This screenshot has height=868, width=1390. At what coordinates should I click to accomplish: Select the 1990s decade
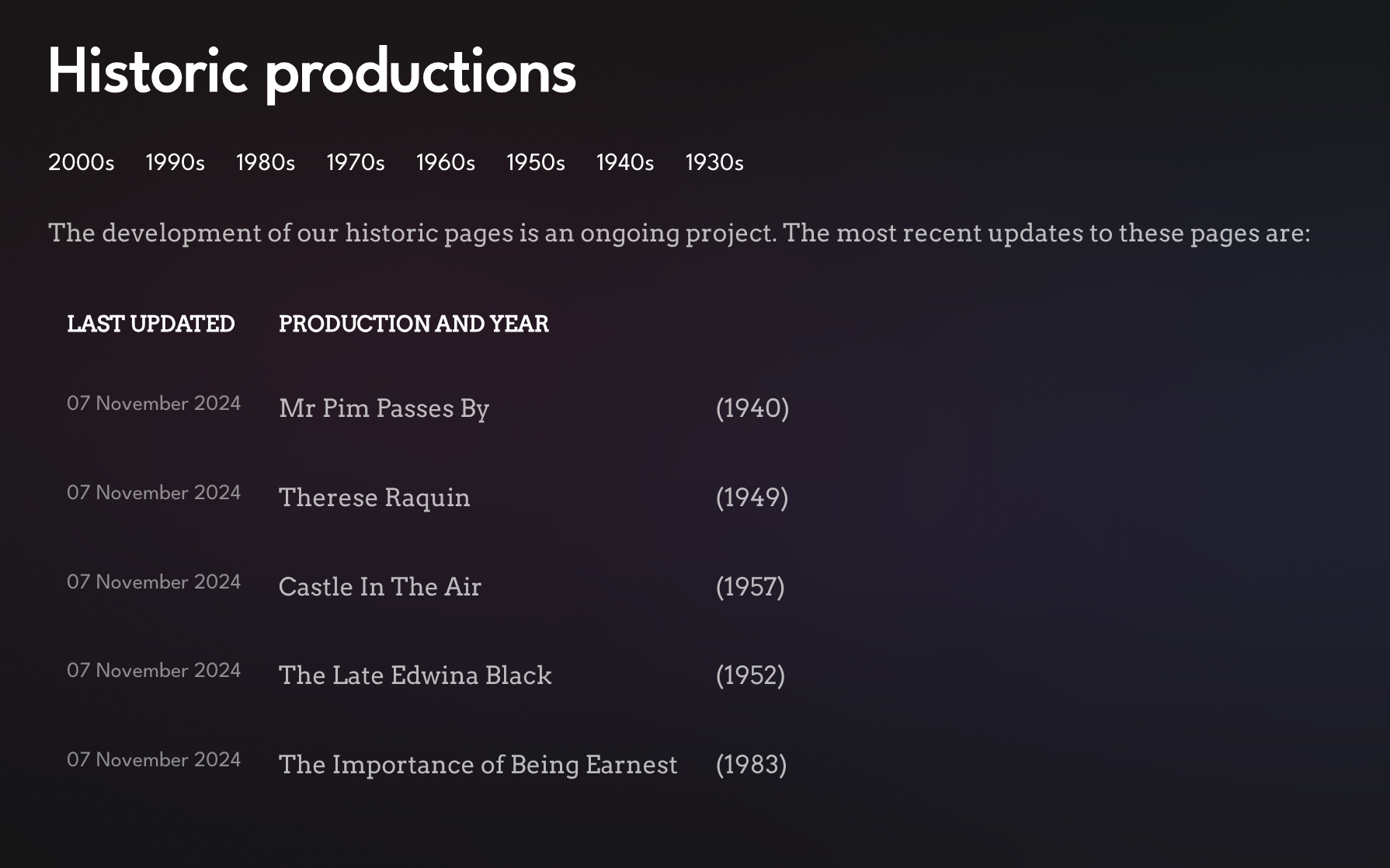click(175, 162)
